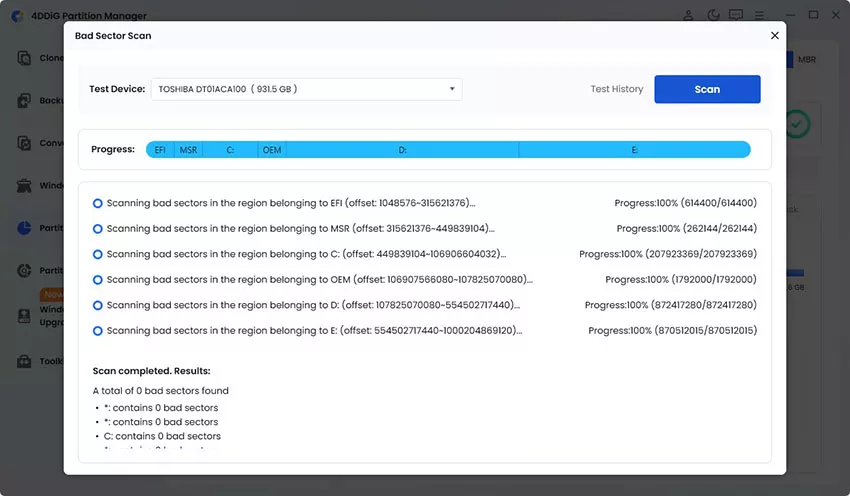
Task: Select C: segment in progress bar
Action: [x=230, y=150]
